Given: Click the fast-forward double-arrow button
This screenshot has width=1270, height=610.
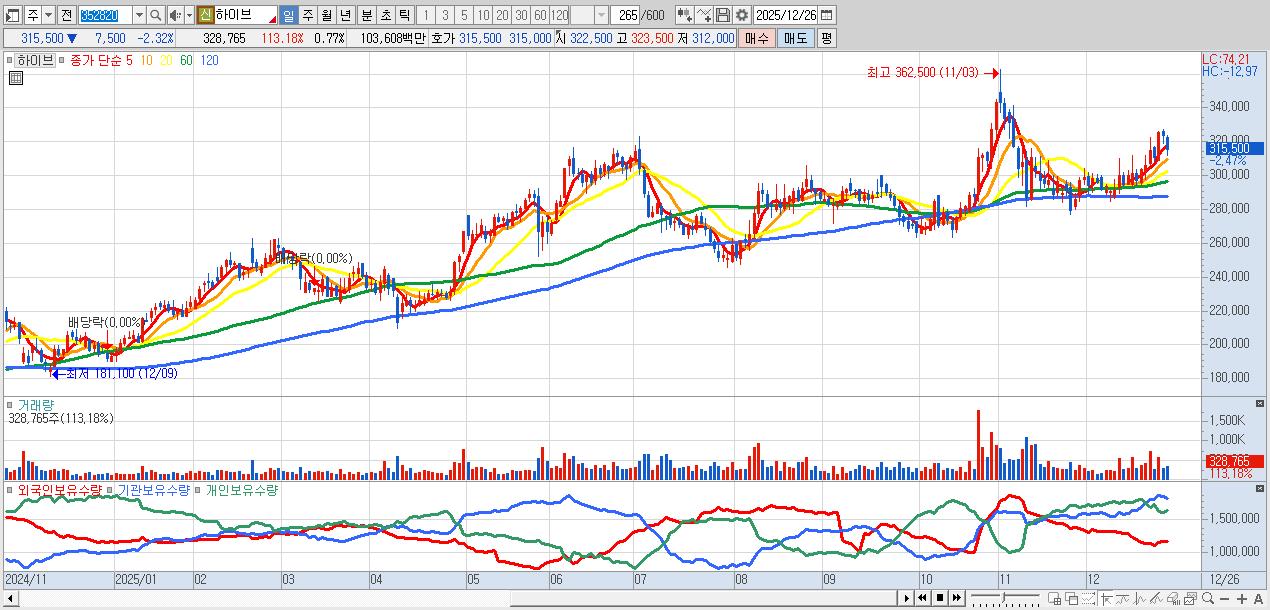Looking at the screenshot, I should click(x=957, y=598).
